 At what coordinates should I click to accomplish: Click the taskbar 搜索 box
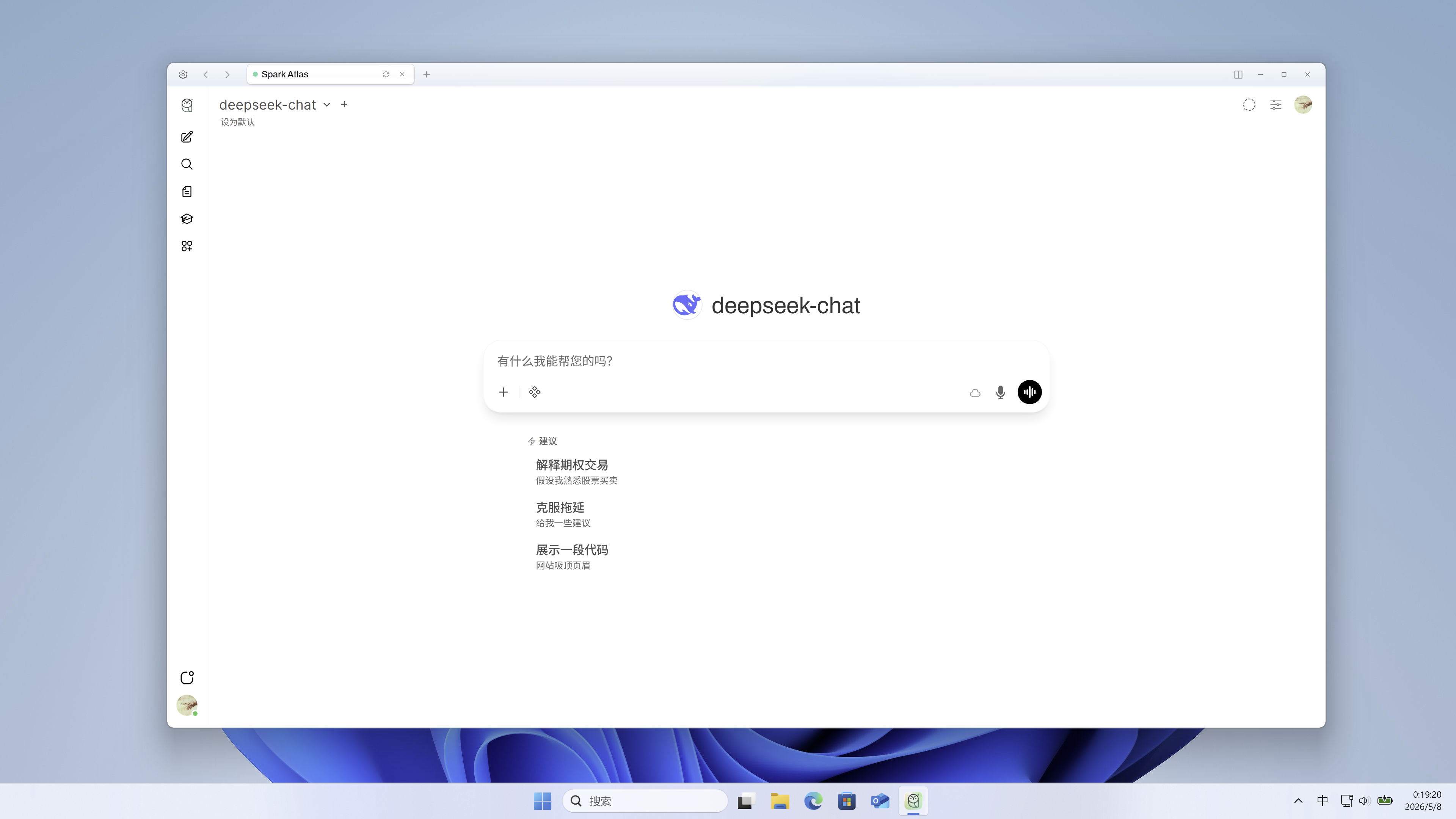(x=645, y=801)
